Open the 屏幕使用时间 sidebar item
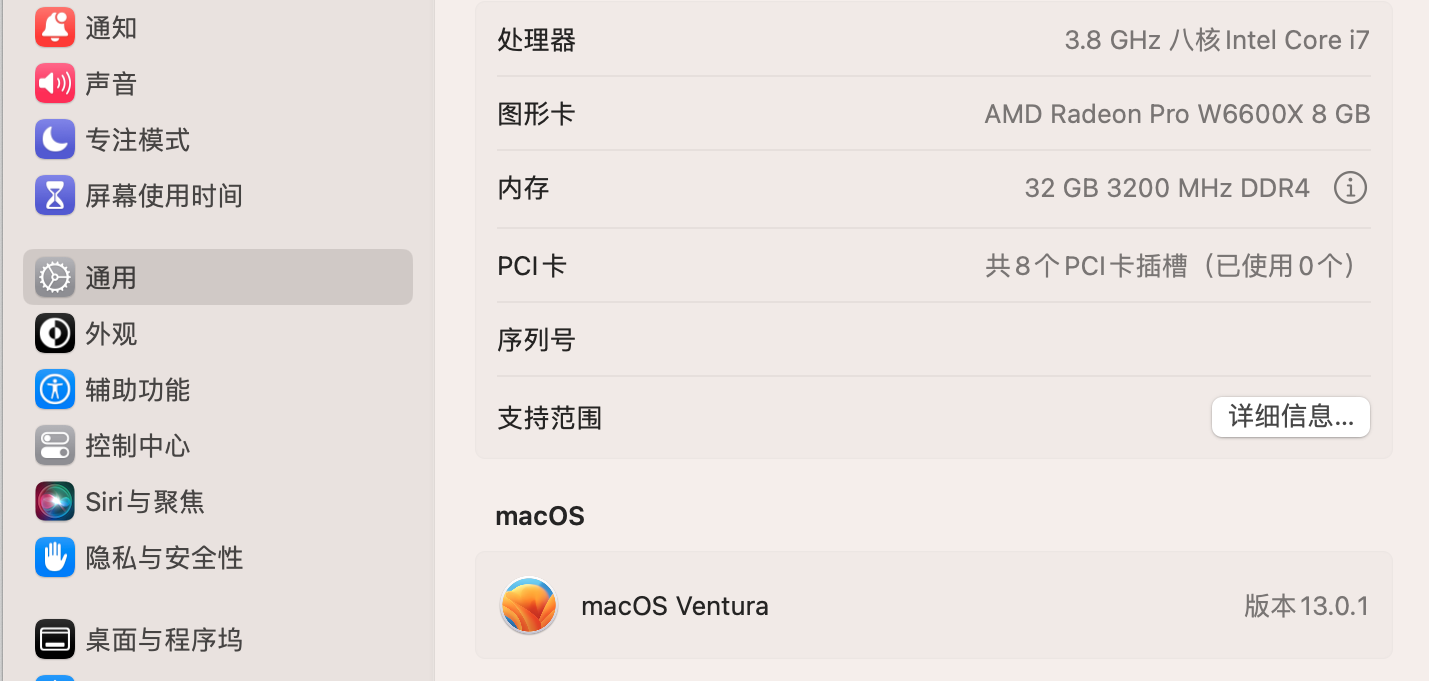The height and width of the screenshot is (681, 1429). pyautogui.click(x=164, y=196)
